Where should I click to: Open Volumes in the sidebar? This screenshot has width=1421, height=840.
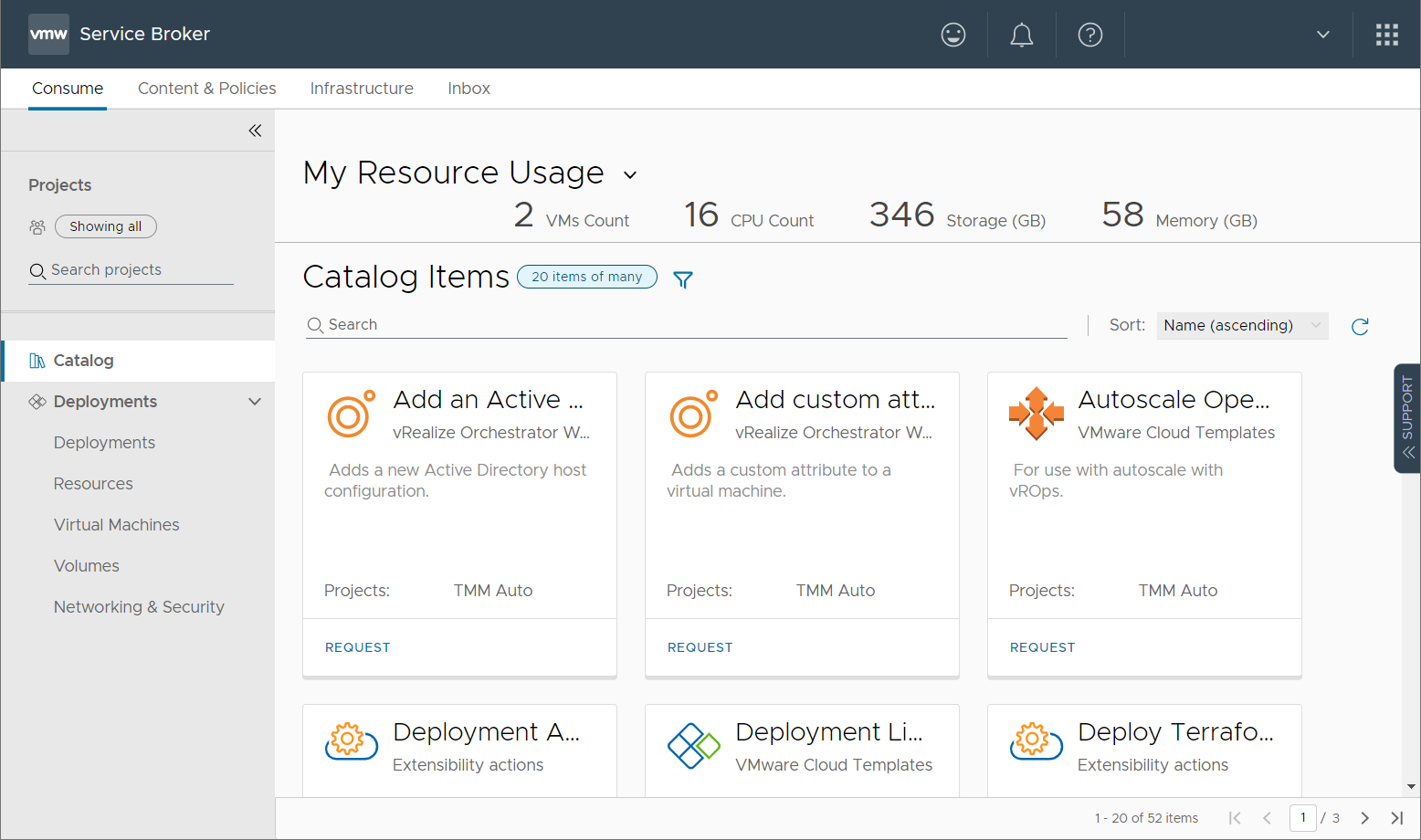[87, 566]
